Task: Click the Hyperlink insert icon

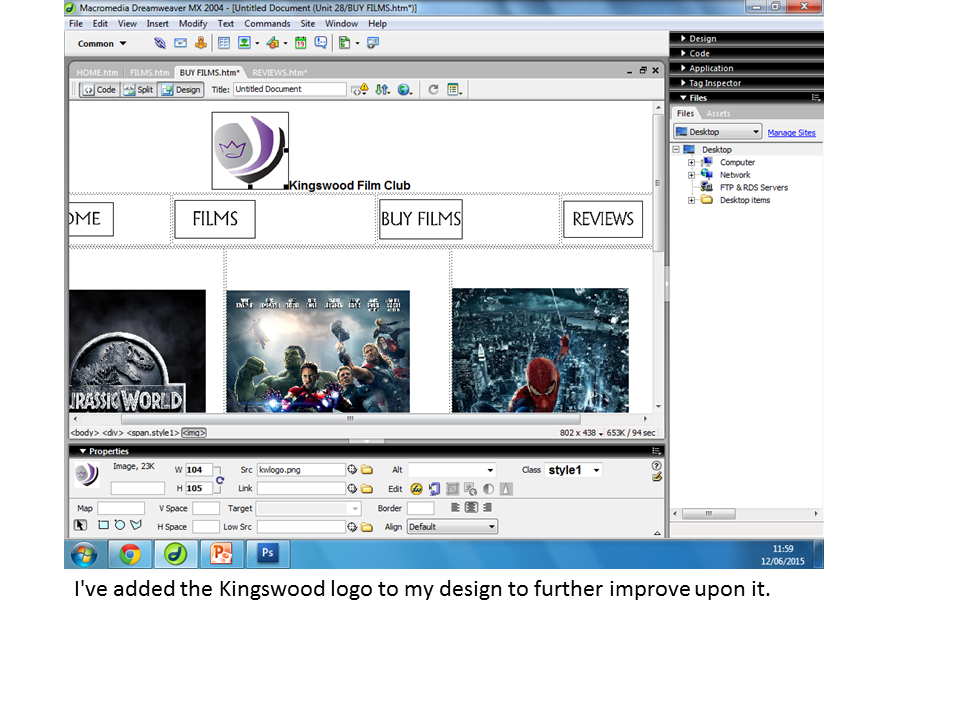Action: click(160, 43)
